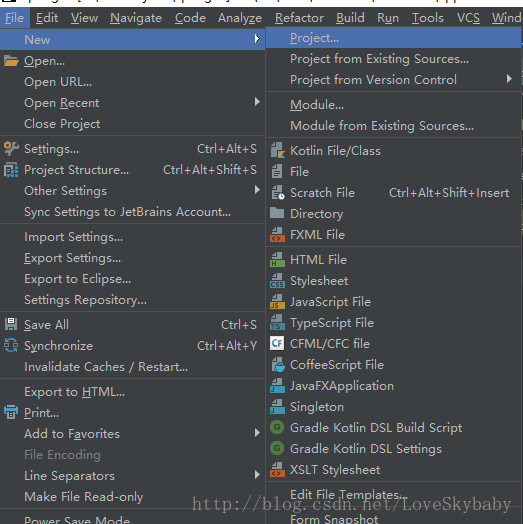This screenshot has height=524, width=523.
Task: Open the Edit menu
Action: click(47, 18)
